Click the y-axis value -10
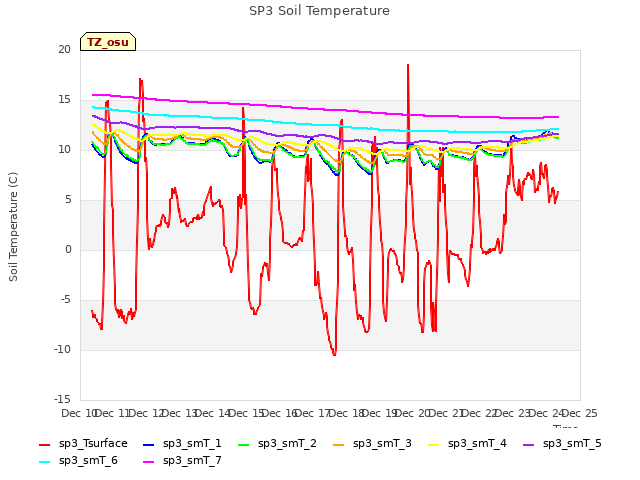This screenshot has width=640, height=480. pos(62,349)
